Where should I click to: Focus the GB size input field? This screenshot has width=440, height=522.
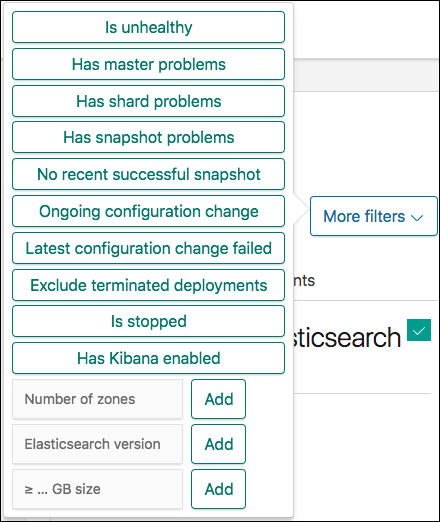tap(97, 489)
